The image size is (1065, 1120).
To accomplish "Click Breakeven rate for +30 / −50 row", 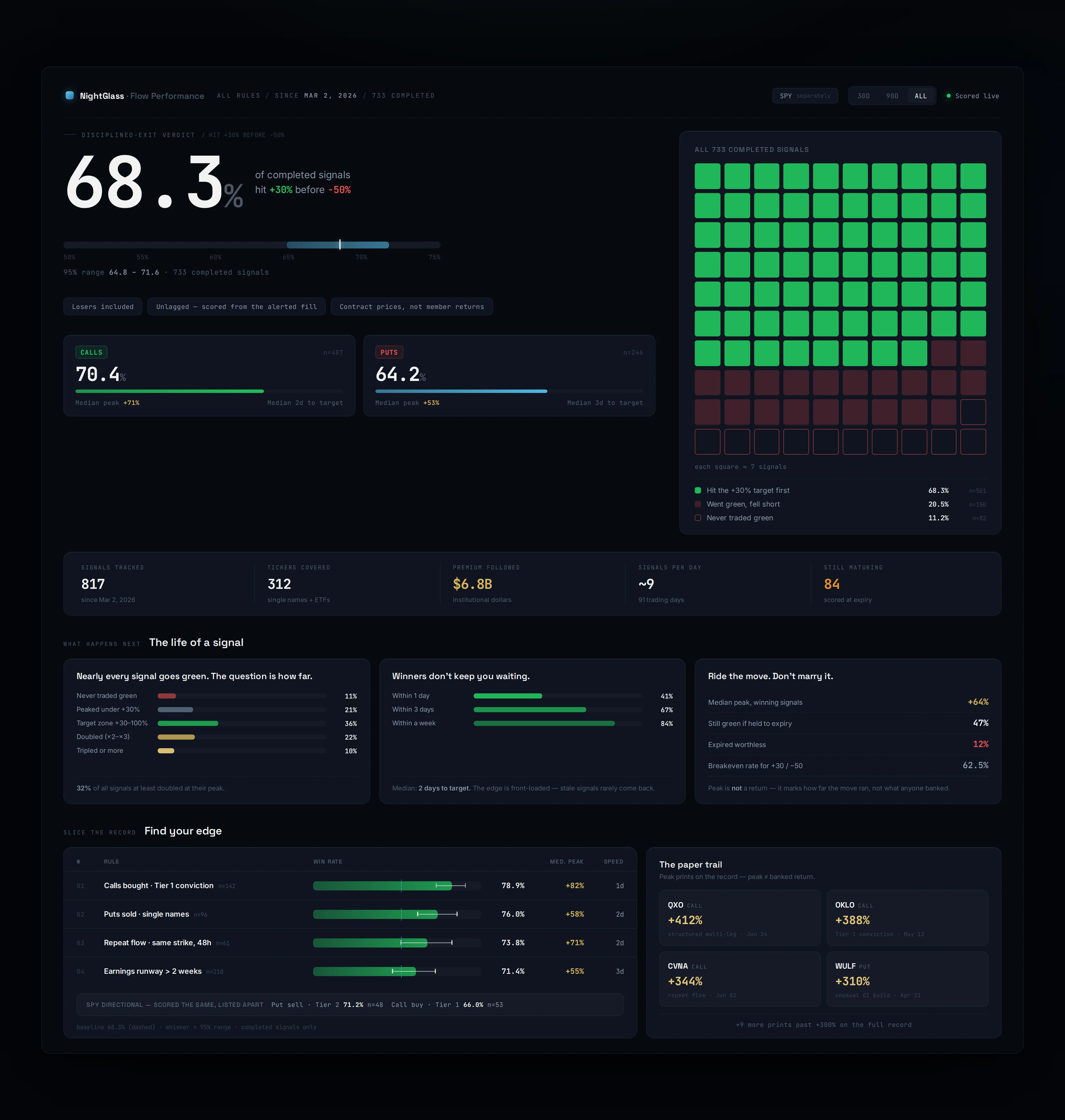I will coord(848,765).
